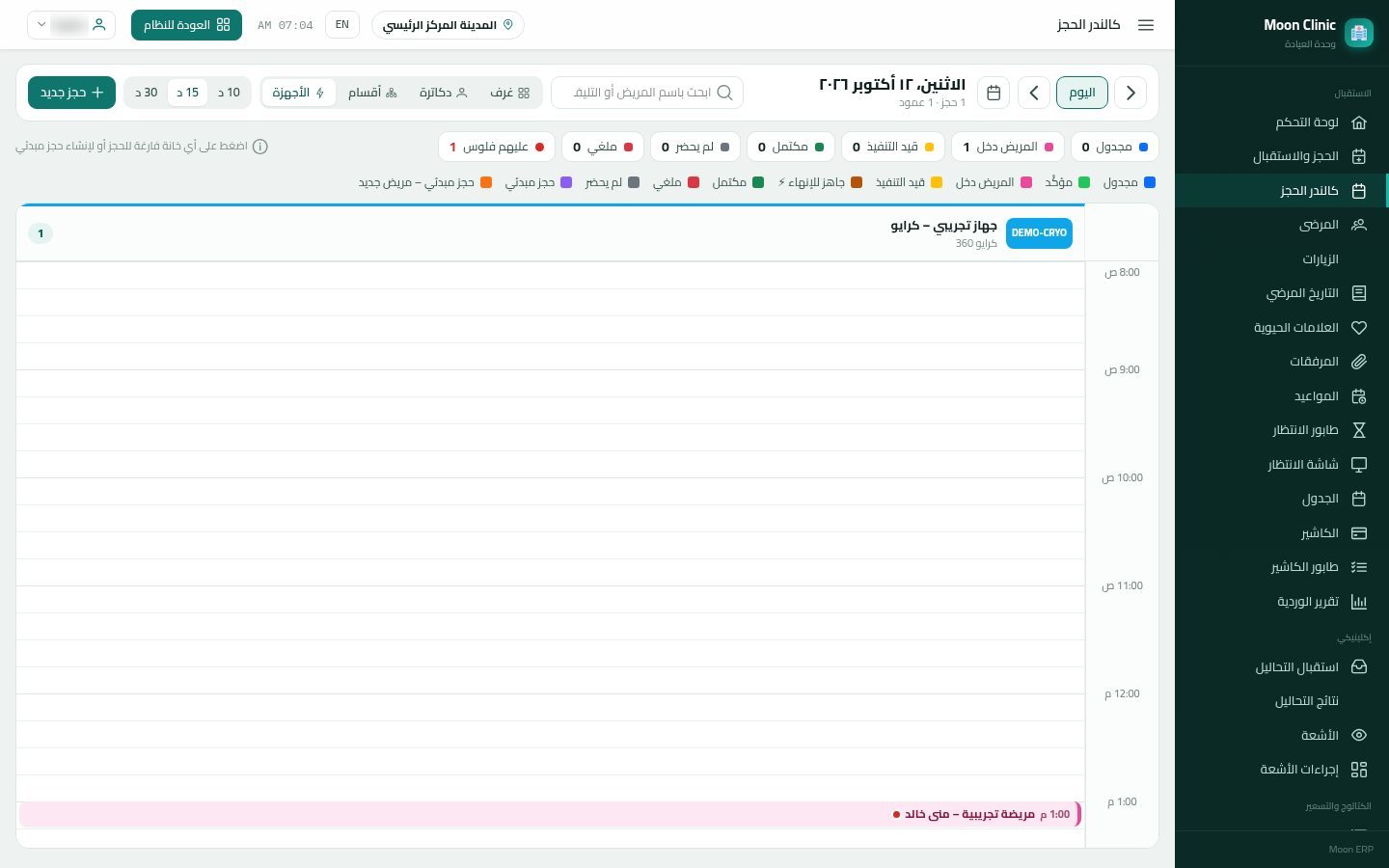Viewport: 1389px width, 868px height.
Task: Open the المدينة المركز الرئيسي branch selector
Action: point(448,25)
